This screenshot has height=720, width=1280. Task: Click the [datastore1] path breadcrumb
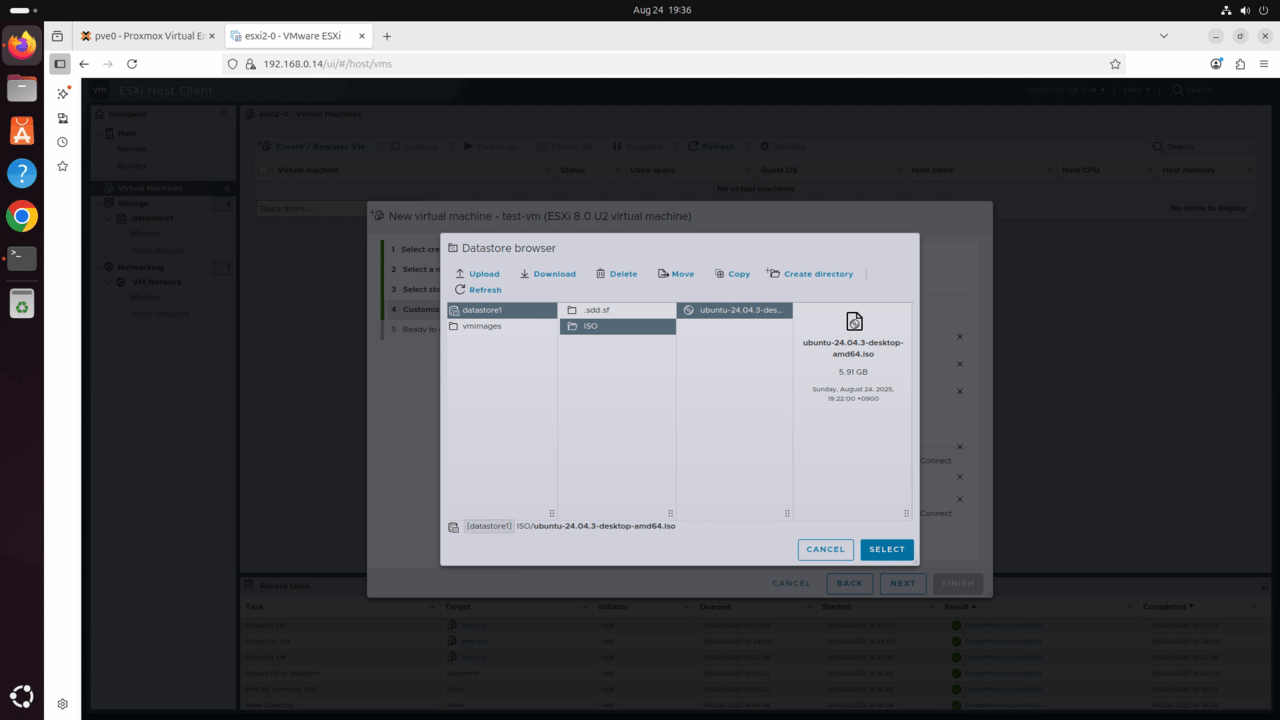pos(489,526)
